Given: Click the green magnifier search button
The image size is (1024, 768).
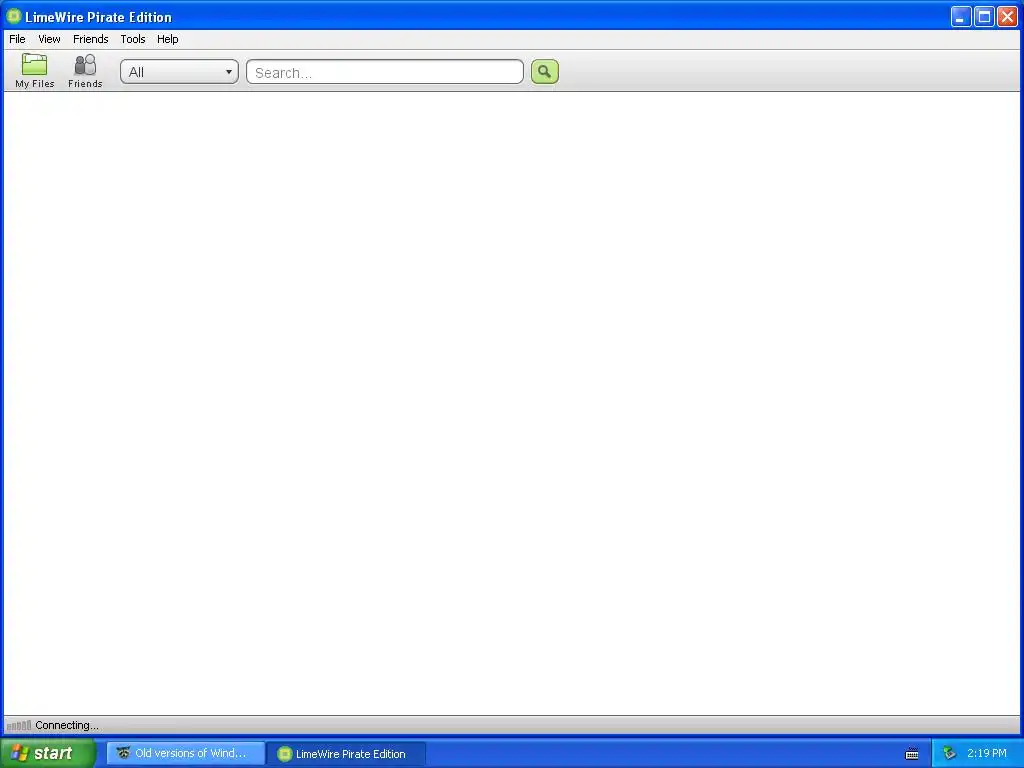Looking at the screenshot, I should point(545,72).
